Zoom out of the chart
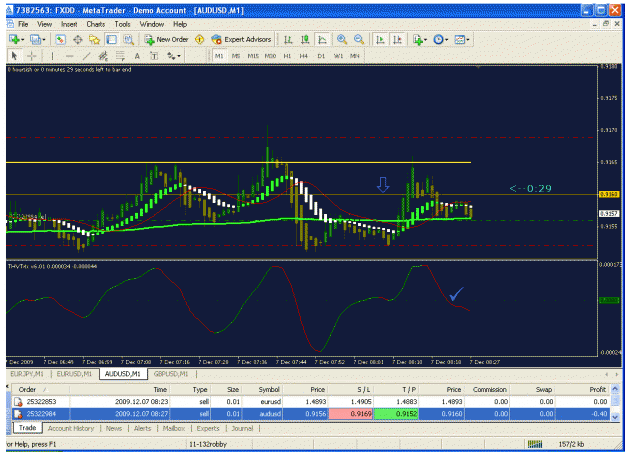 click(x=359, y=39)
